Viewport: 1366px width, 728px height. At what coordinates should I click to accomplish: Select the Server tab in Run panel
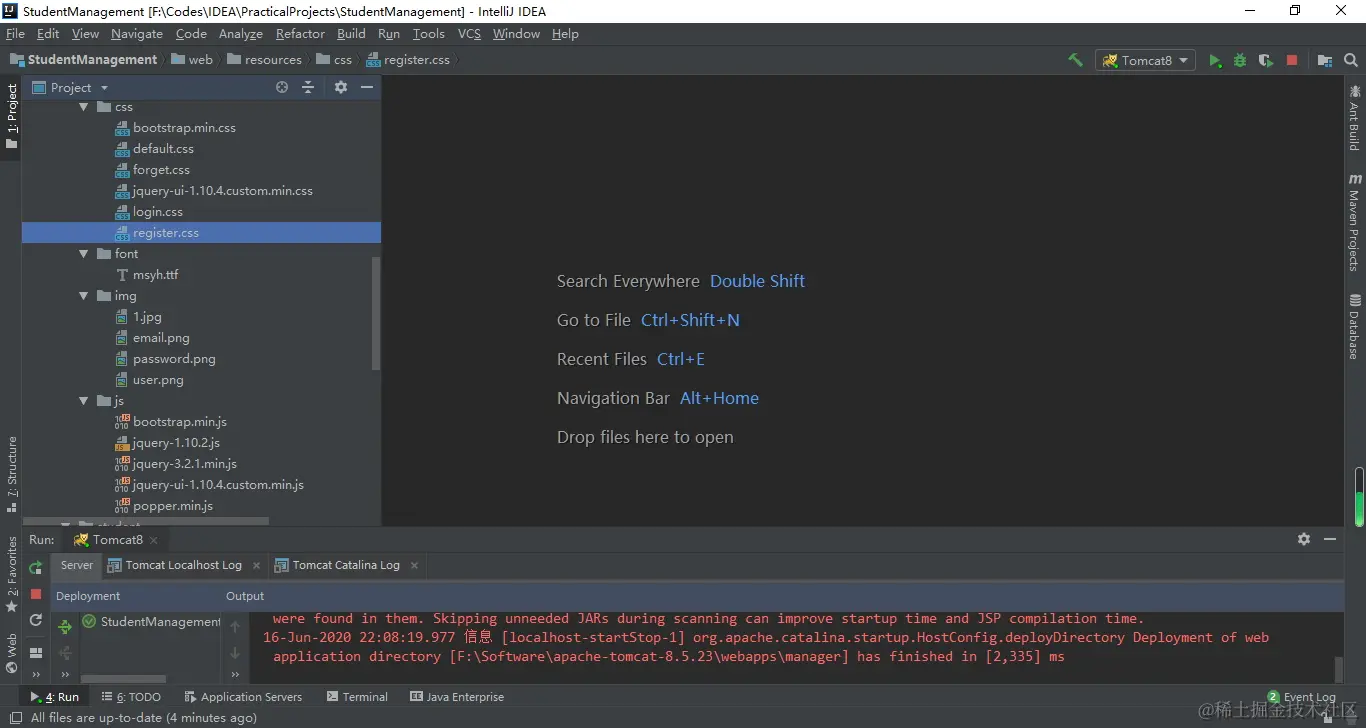77,565
